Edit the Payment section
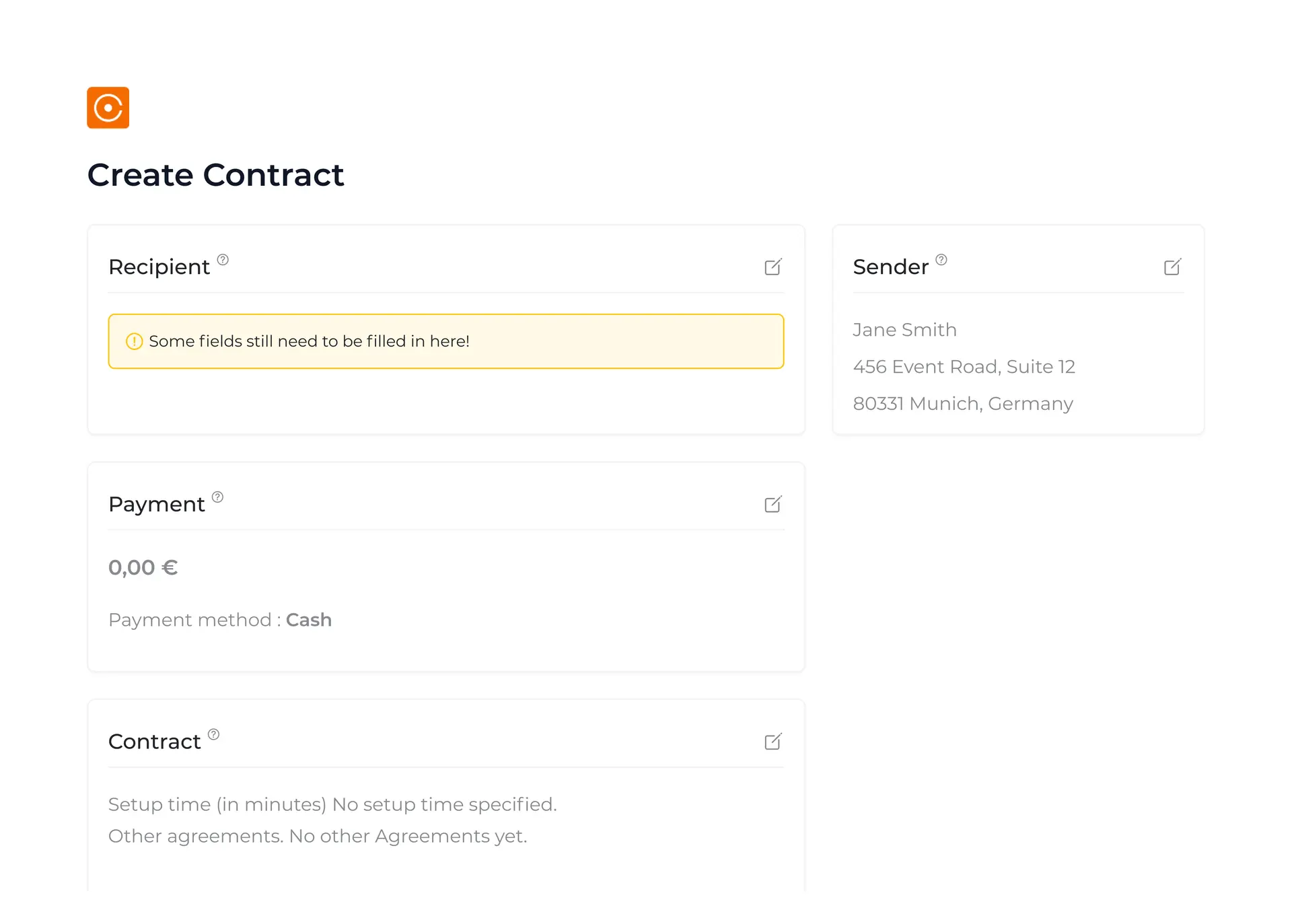This screenshot has height=924, width=1292. pos(773,505)
